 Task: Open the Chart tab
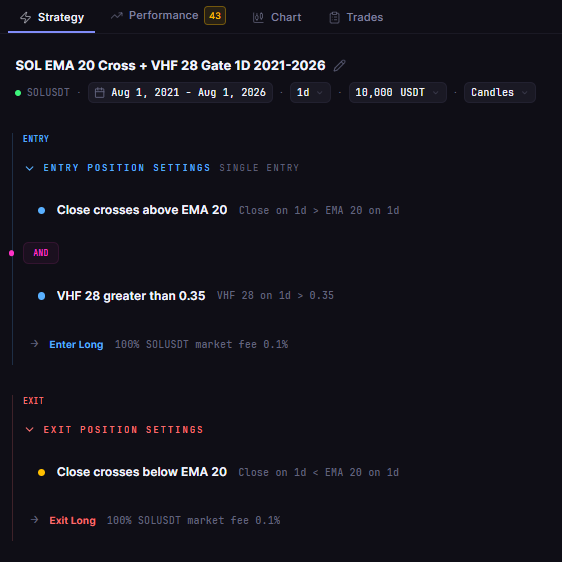point(277,17)
